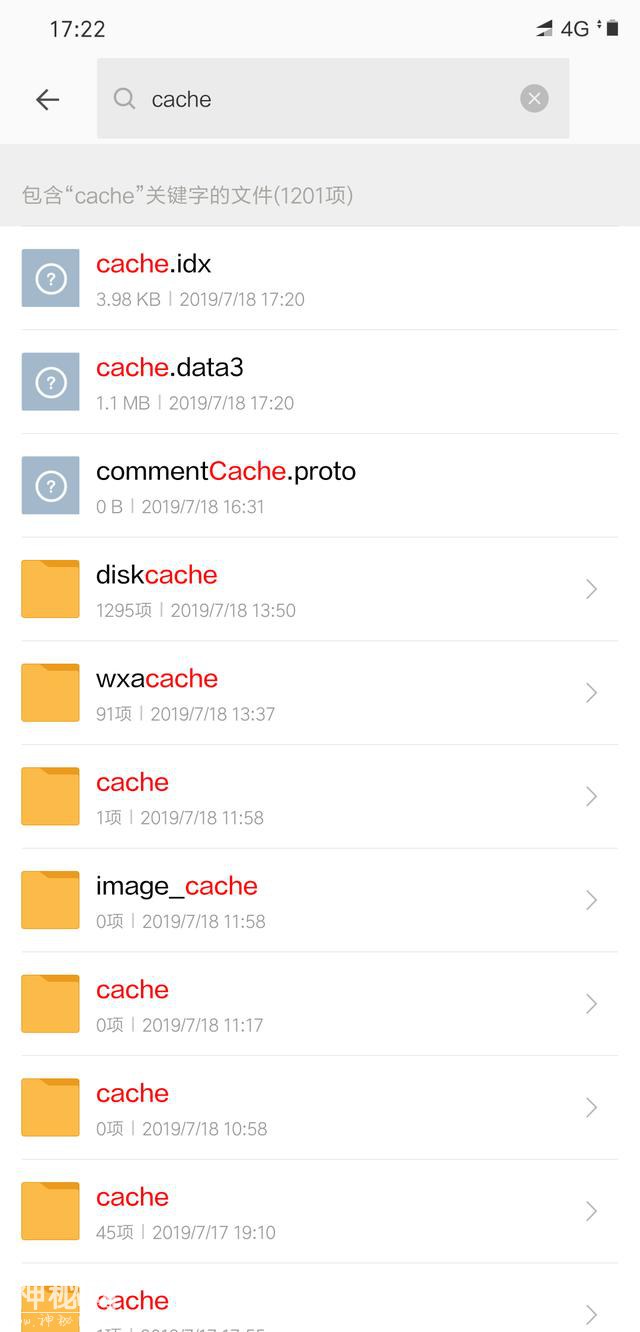Focus the search field containing cache
Image resolution: width=640 pixels, height=1332 pixels.
tap(333, 98)
